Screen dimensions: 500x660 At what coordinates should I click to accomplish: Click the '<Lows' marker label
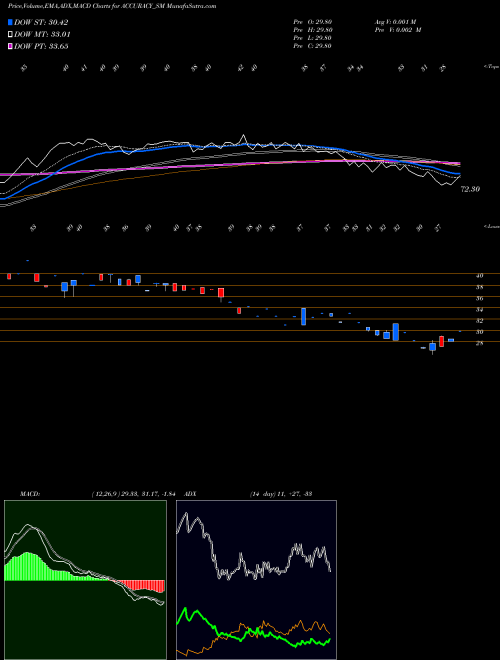(x=491, y=226)
